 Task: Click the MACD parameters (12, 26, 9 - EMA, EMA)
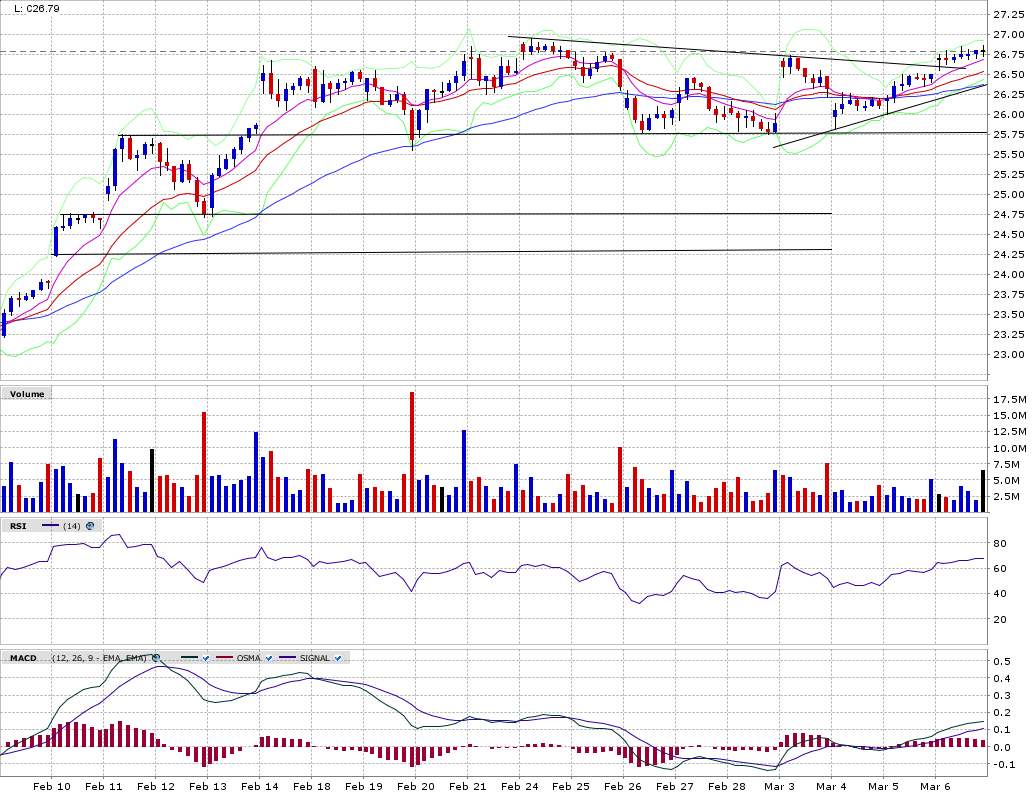(x=100, y=658)
